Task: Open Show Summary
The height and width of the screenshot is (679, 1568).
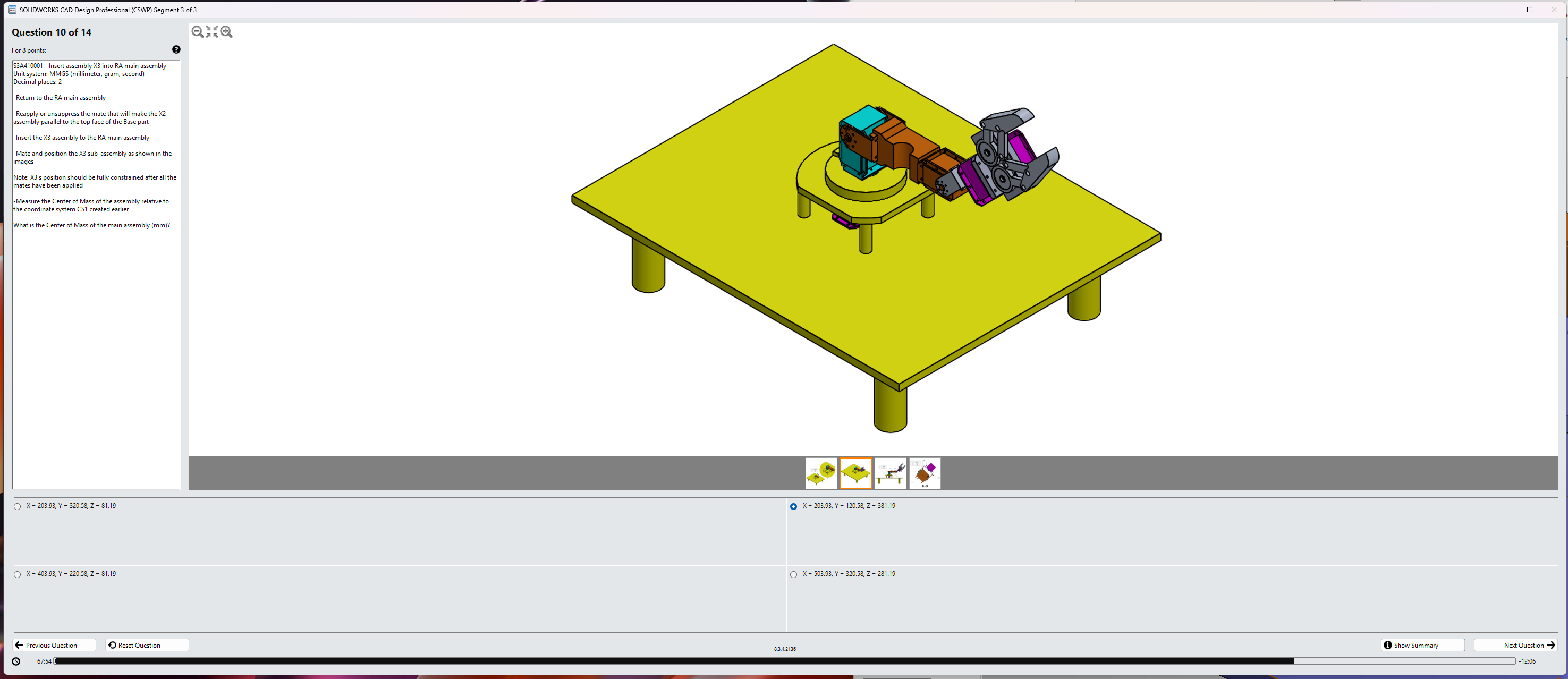Action: coord(1422,645)
